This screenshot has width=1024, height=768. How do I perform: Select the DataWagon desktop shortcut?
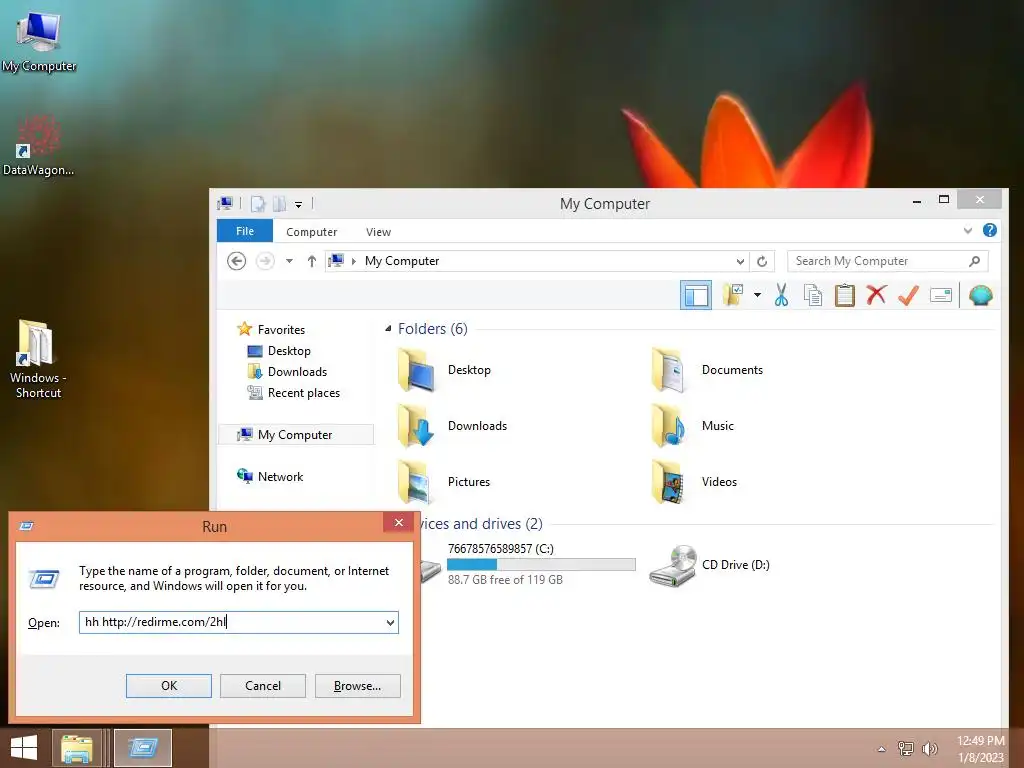pos(39,146)
